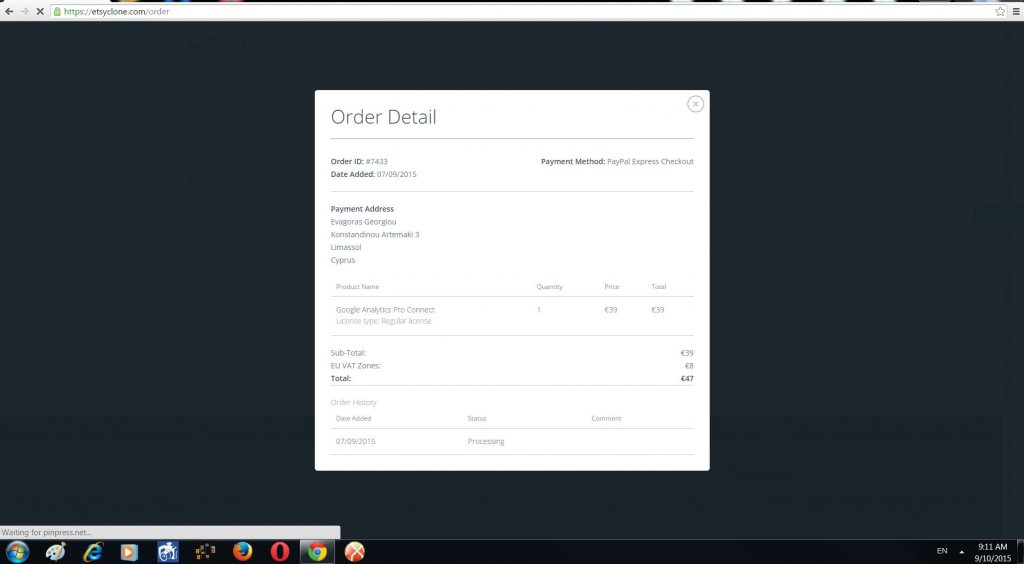1024x564 pixels.
Task: Click the name Evagoras Georgiou
Action: tap(363, 222)
